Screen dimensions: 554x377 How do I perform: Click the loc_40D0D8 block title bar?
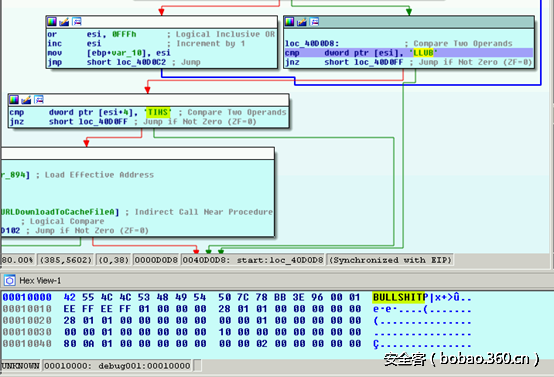pos(409,22)
